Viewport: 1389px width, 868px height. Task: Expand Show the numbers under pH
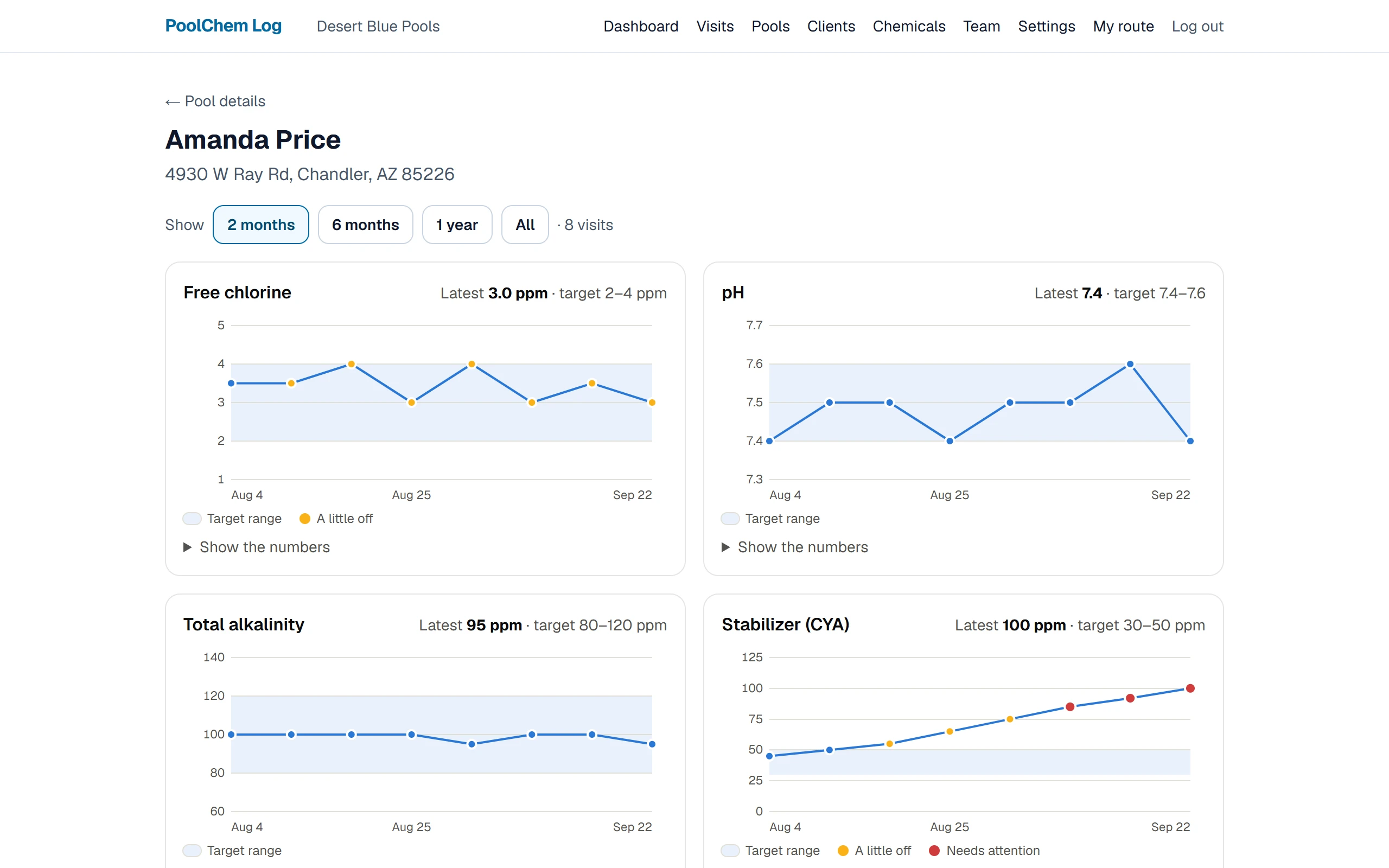795,547
